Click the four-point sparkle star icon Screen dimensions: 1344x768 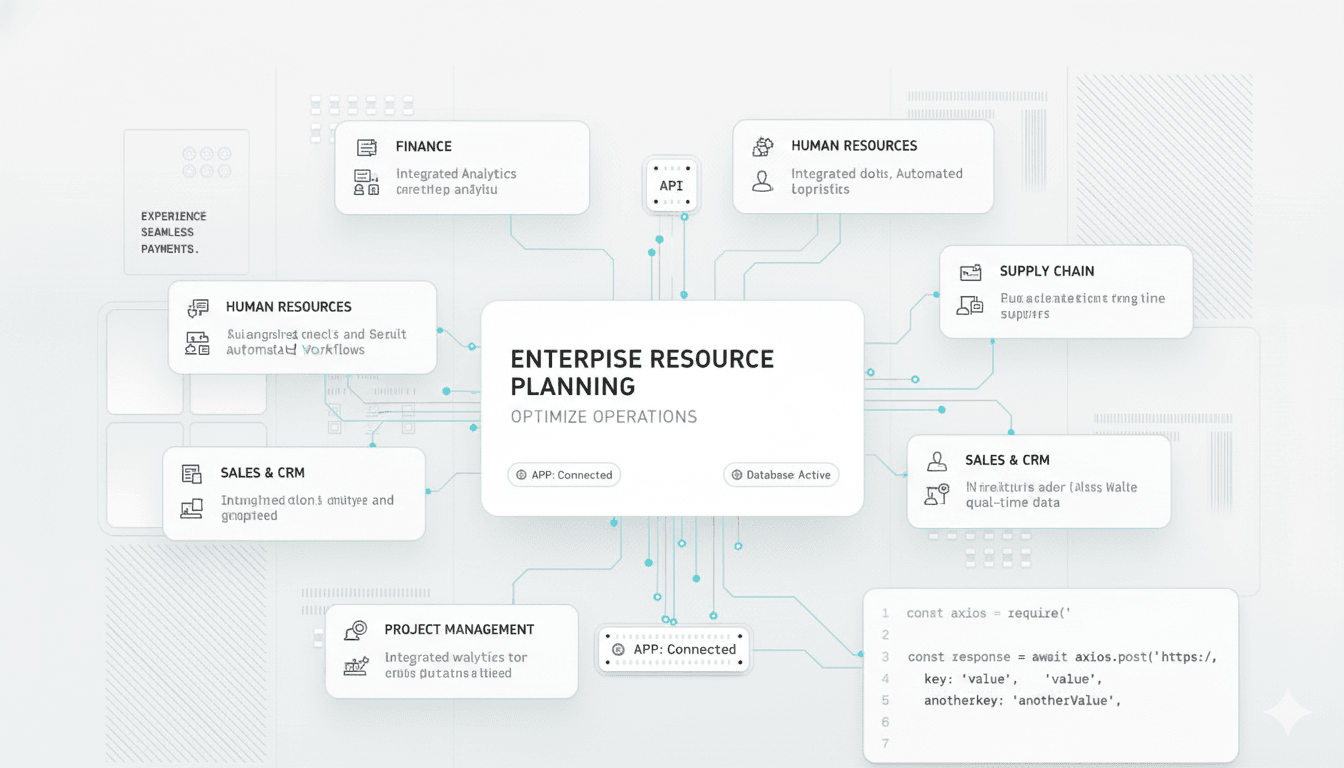(1287, 713)
